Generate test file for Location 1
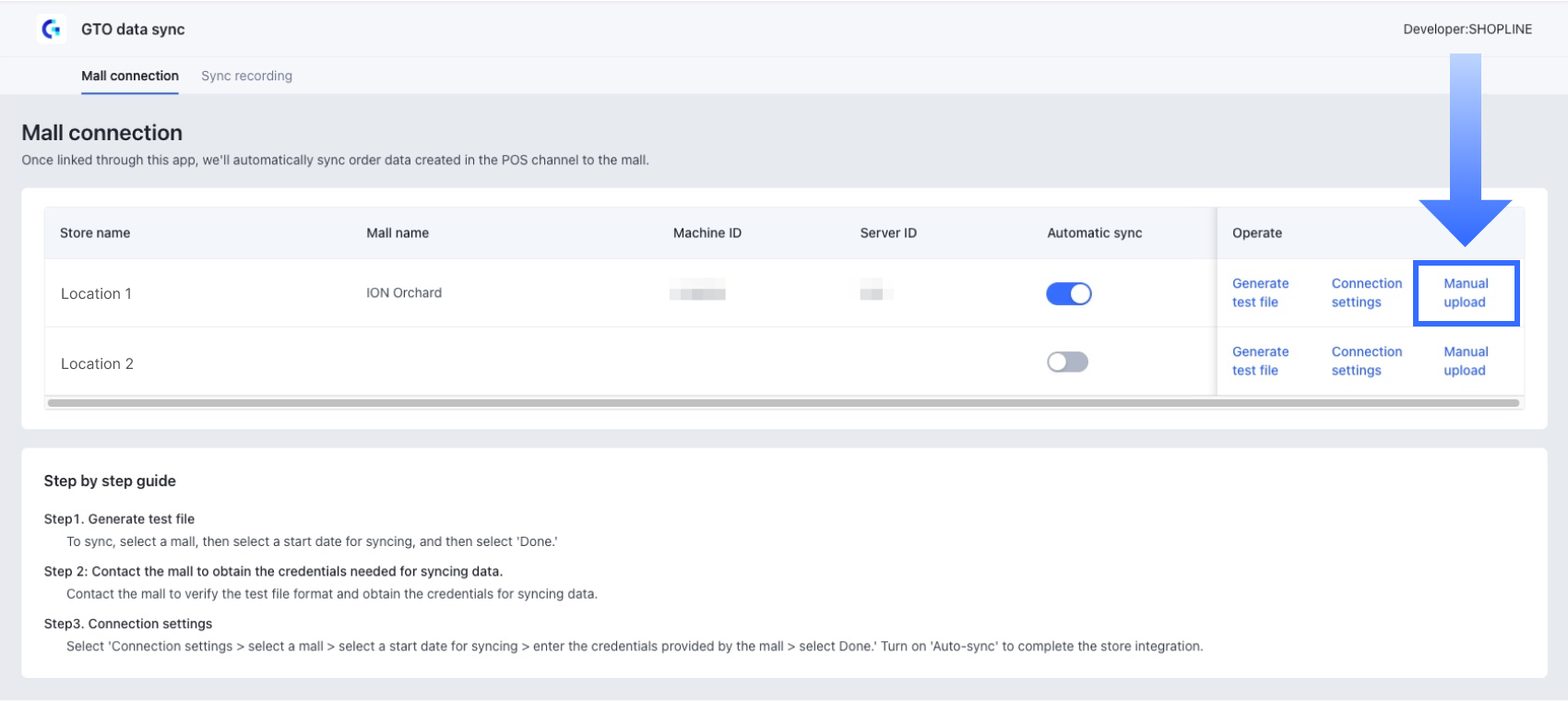Viewport: 1568px width, 701px height. (1260, 292)
